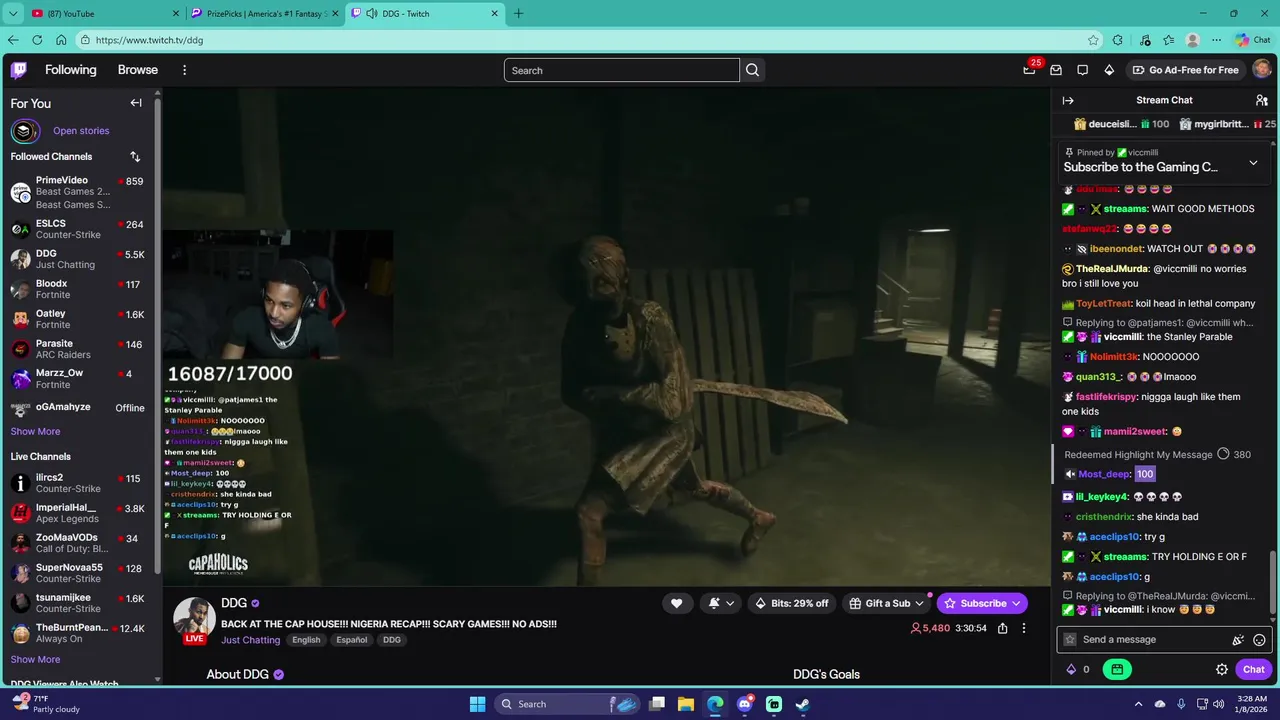This screenshot has height=720, width=1280.
Task: Open the Just Chatting category link
Action: [x=250, y=640]
